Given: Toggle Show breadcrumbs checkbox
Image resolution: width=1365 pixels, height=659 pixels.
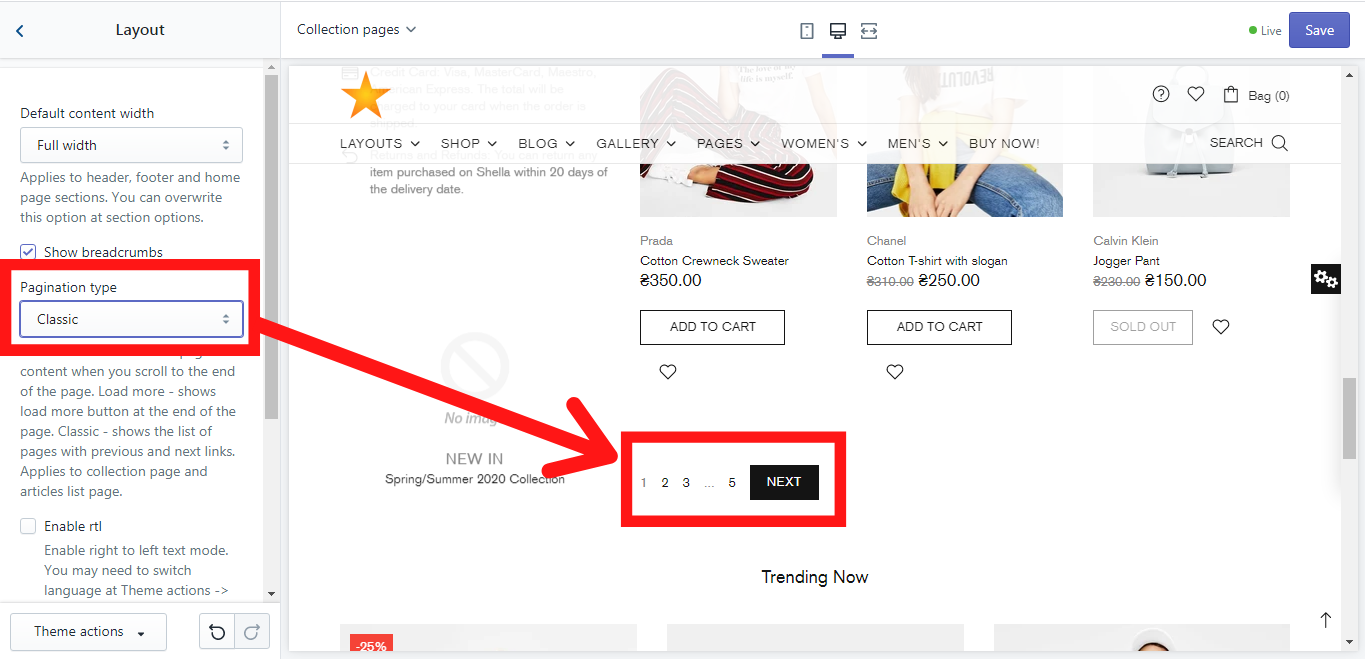Looking at the screenshot, I should point(28,252).
